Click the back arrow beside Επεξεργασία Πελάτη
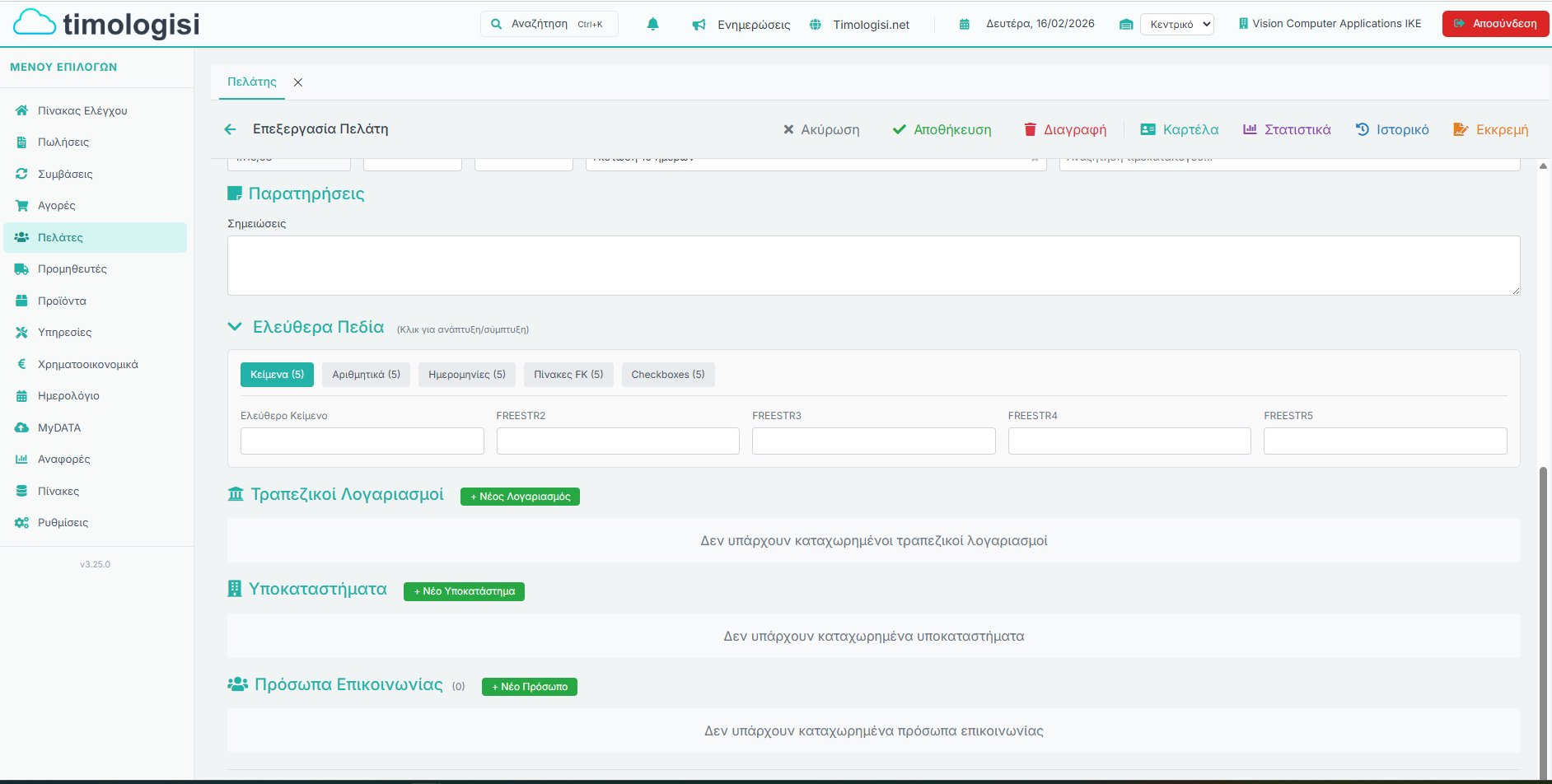This screenshot has height=784, width=1552. click(230, 129)
